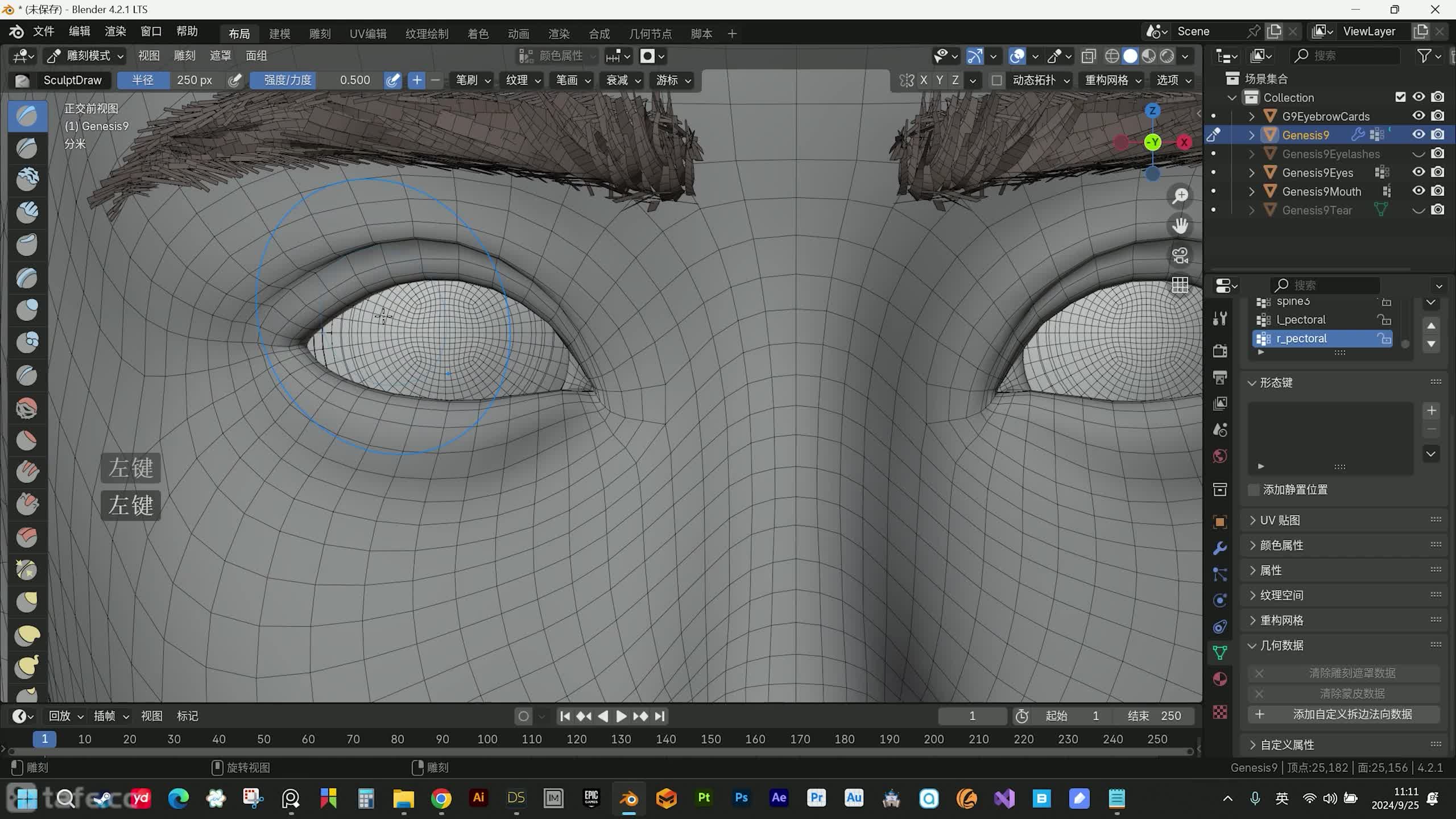The height and width of the screenshot is (819, 1456).
Task: Switch orthographic/perspective grid gizmo
Action: (x=1180, y=285)
